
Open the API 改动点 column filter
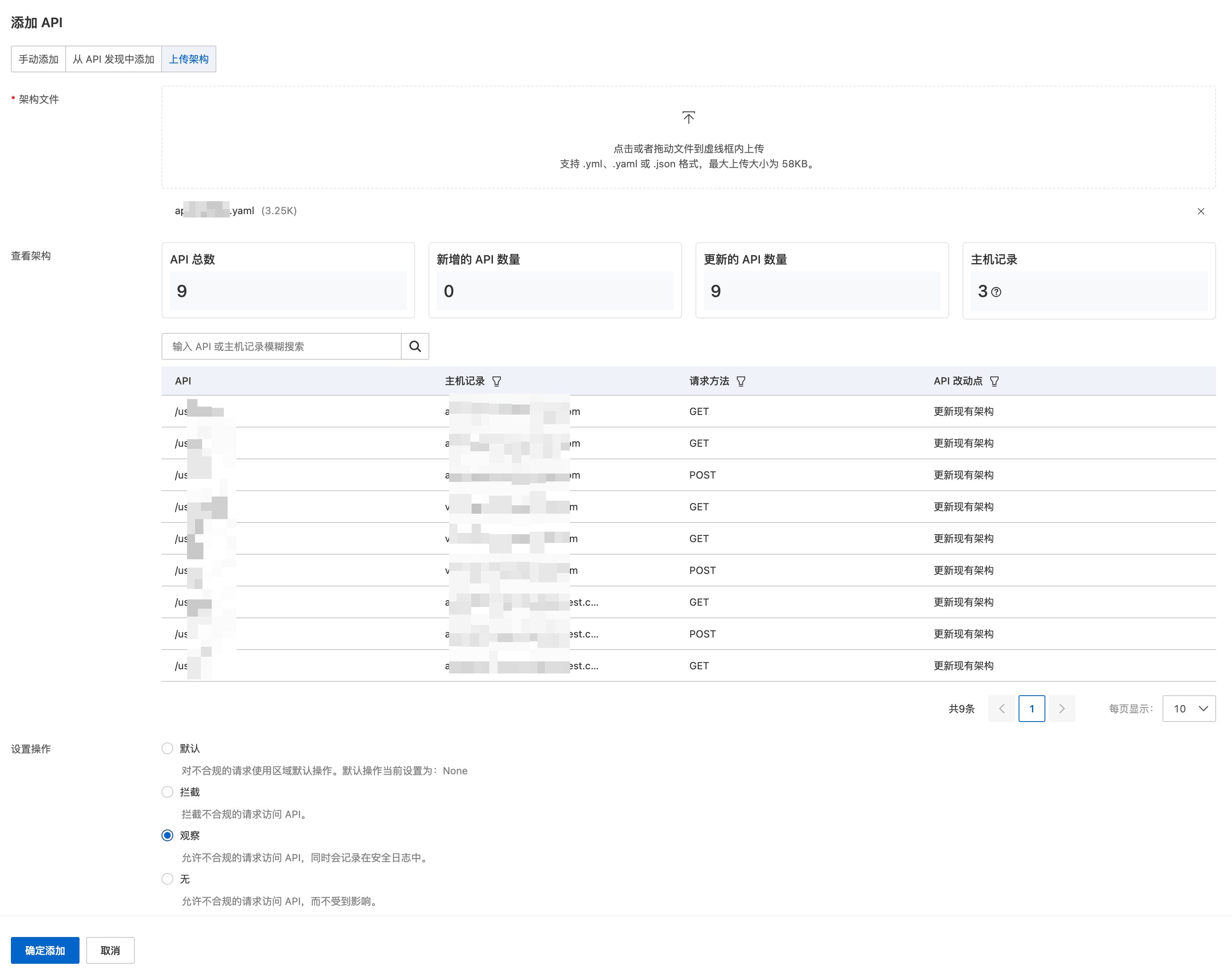pos(994,381)
